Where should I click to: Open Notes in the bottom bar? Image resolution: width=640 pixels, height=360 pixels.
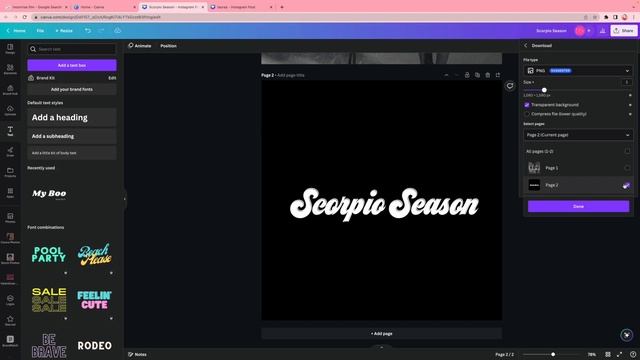tap(138, 354)
